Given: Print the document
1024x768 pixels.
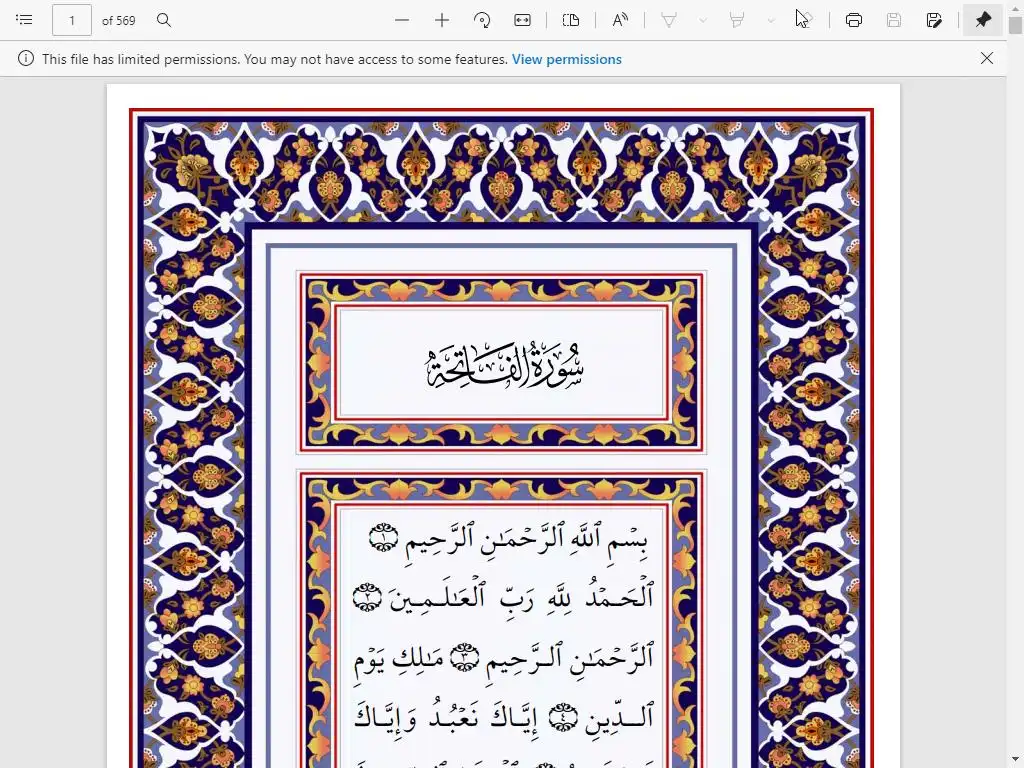Looking at the screenshot, I should (x=854, y=20).
